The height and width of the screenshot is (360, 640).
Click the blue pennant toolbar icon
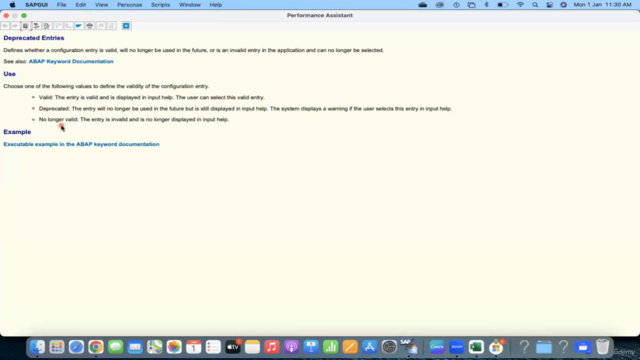pyautogui.click(x=79, y=26)
